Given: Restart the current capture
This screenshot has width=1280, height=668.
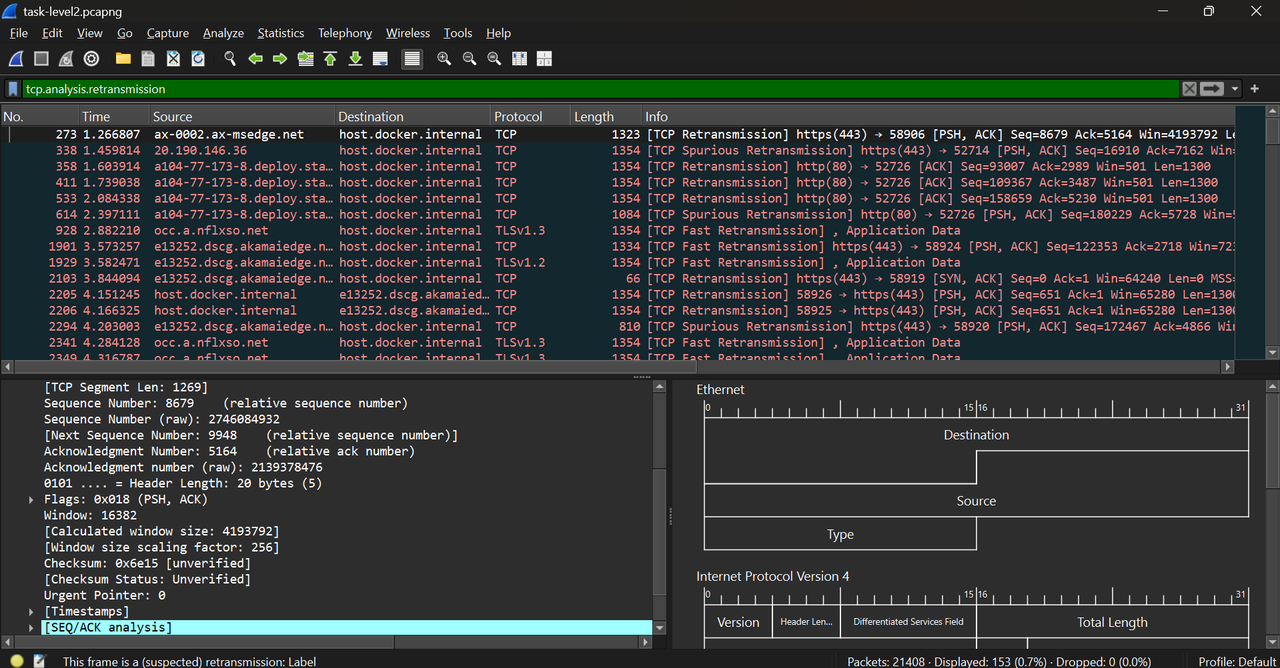Looking at the screenshot, I should pyautogui.click(x=66, y=59).
